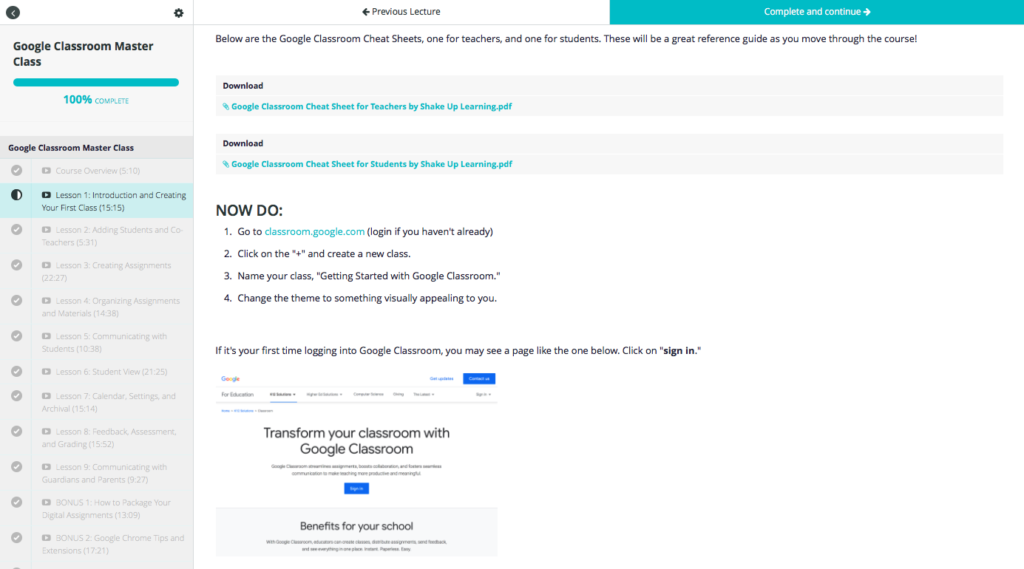Open classroom.google.com link
This screenshot has width=1024, height=569.
click(314, 231)
